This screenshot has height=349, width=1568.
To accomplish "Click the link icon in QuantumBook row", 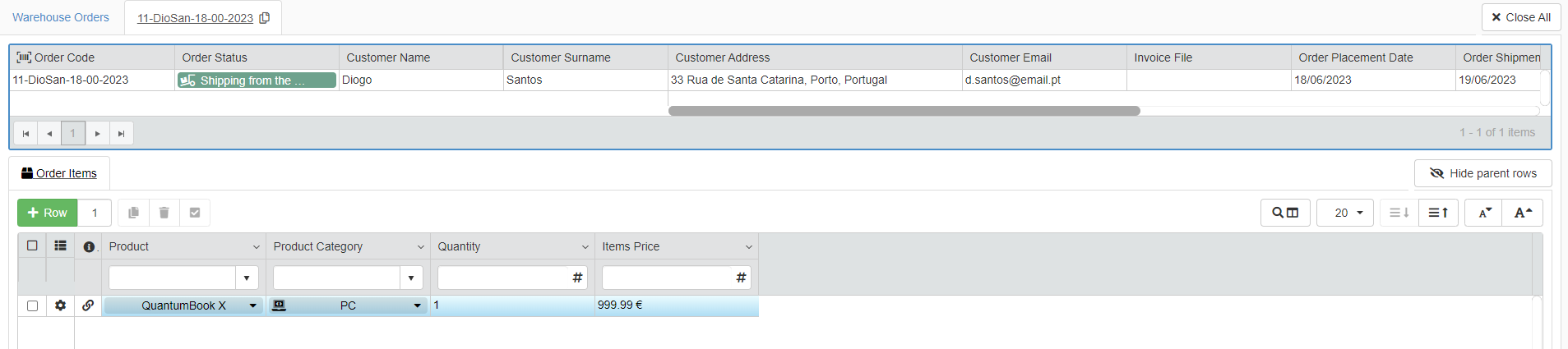I will pyautogui.click(x=88, y=305).
